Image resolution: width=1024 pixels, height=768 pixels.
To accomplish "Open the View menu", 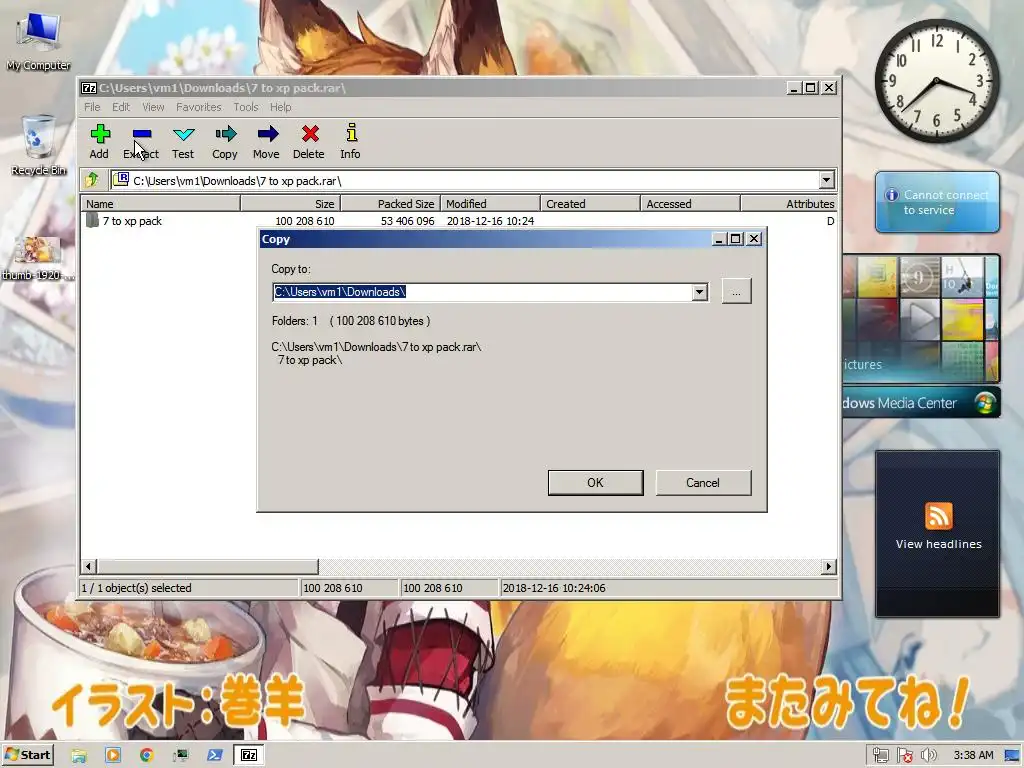I will tap(153, 107).
